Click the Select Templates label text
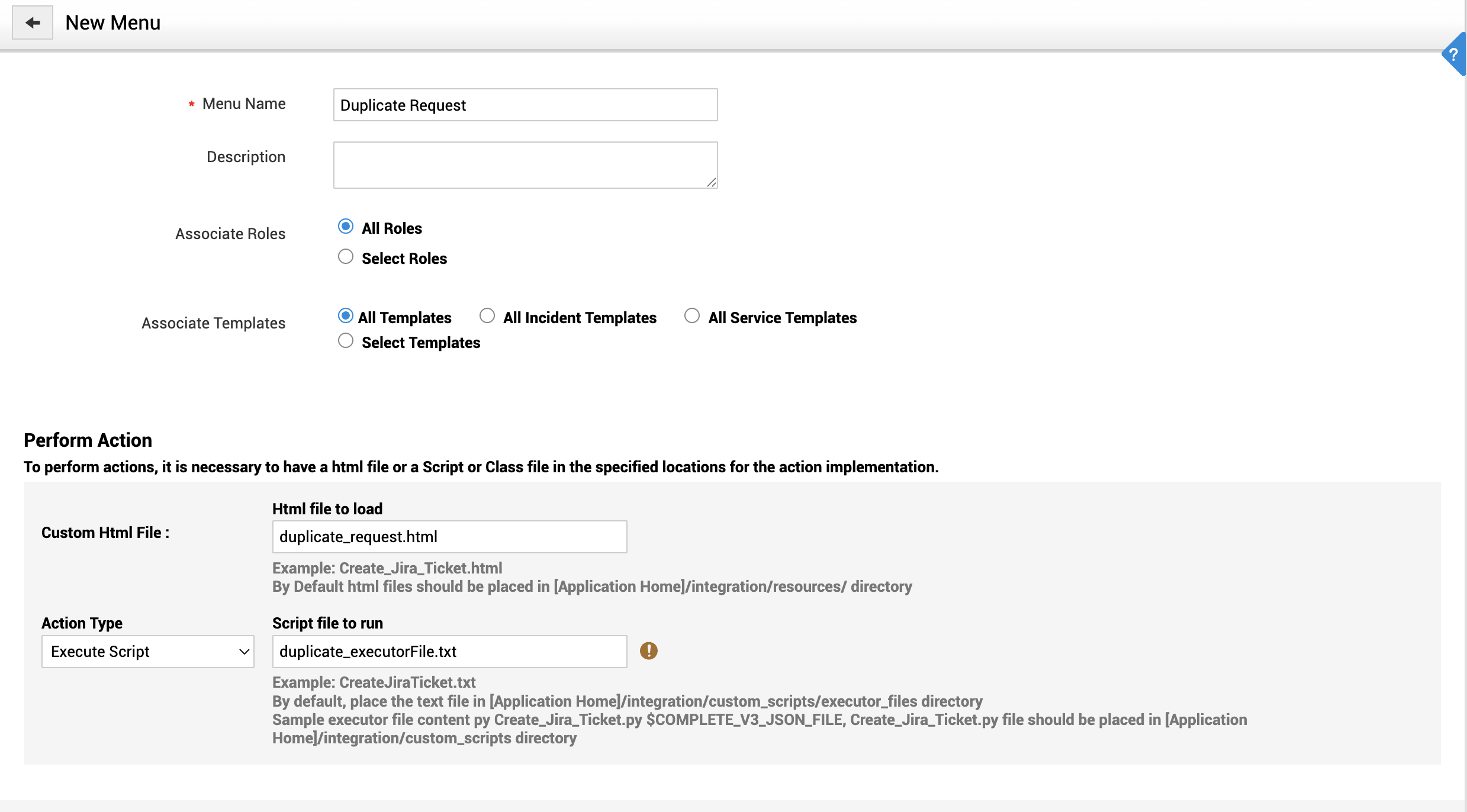Screen dimensions: 1467x812 pos(421,343)
